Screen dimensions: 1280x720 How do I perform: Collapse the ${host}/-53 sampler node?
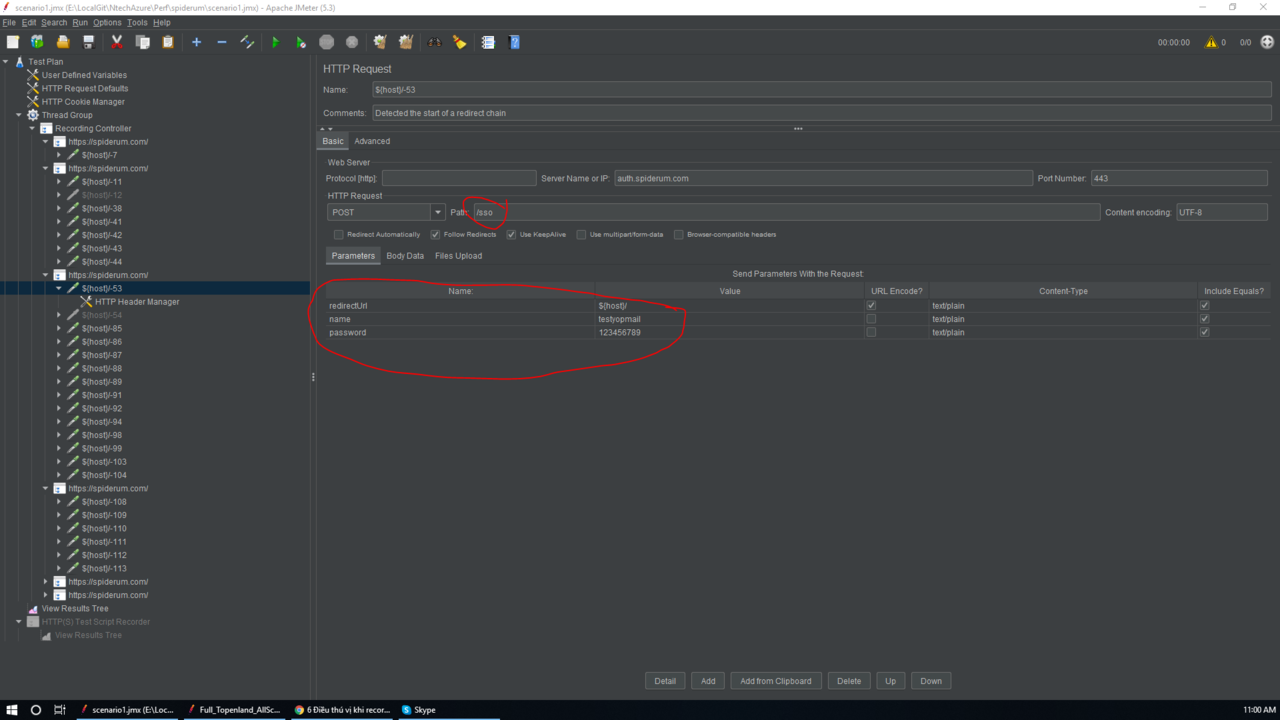tap(59, 288)
